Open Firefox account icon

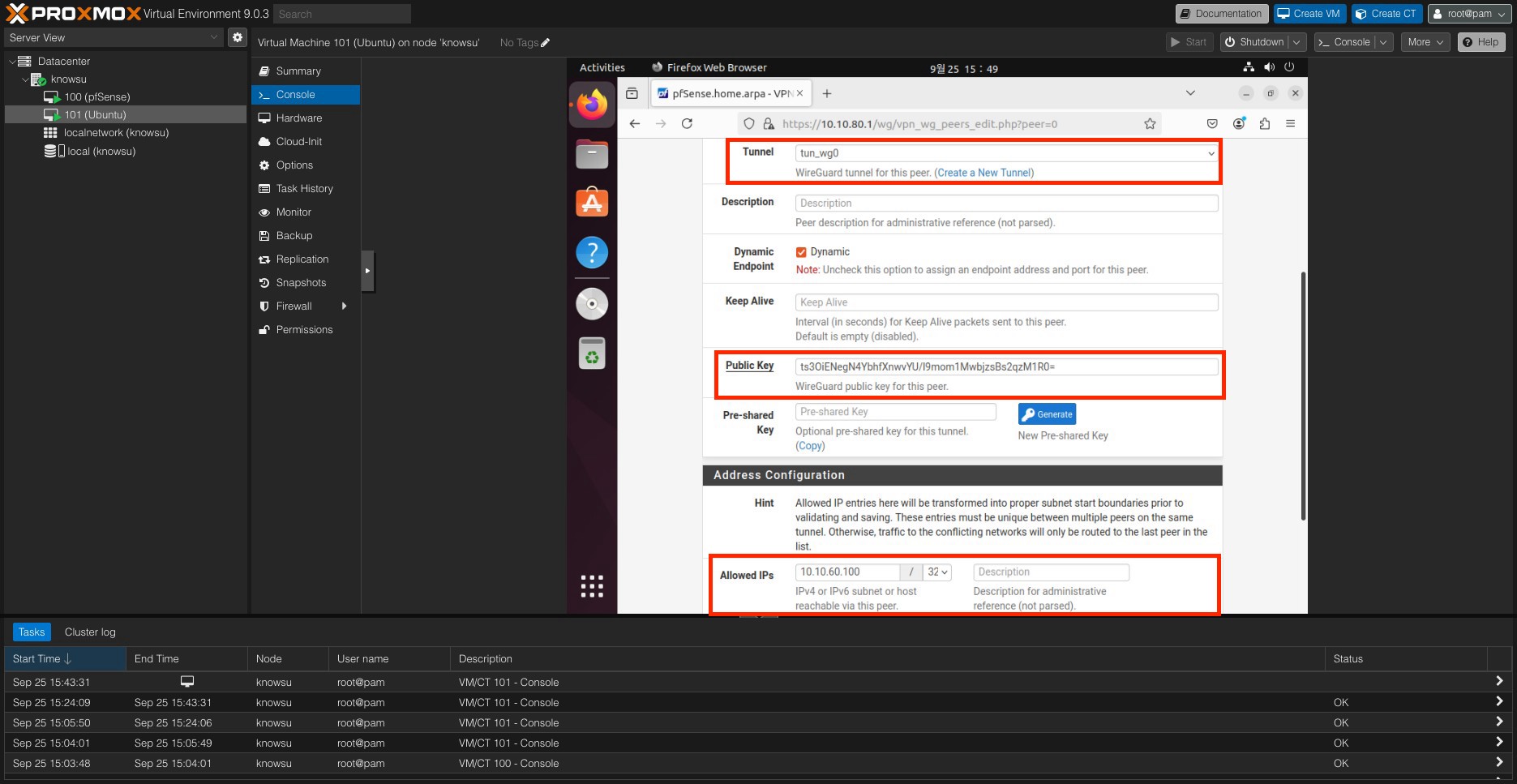(x=1239, y=124)
